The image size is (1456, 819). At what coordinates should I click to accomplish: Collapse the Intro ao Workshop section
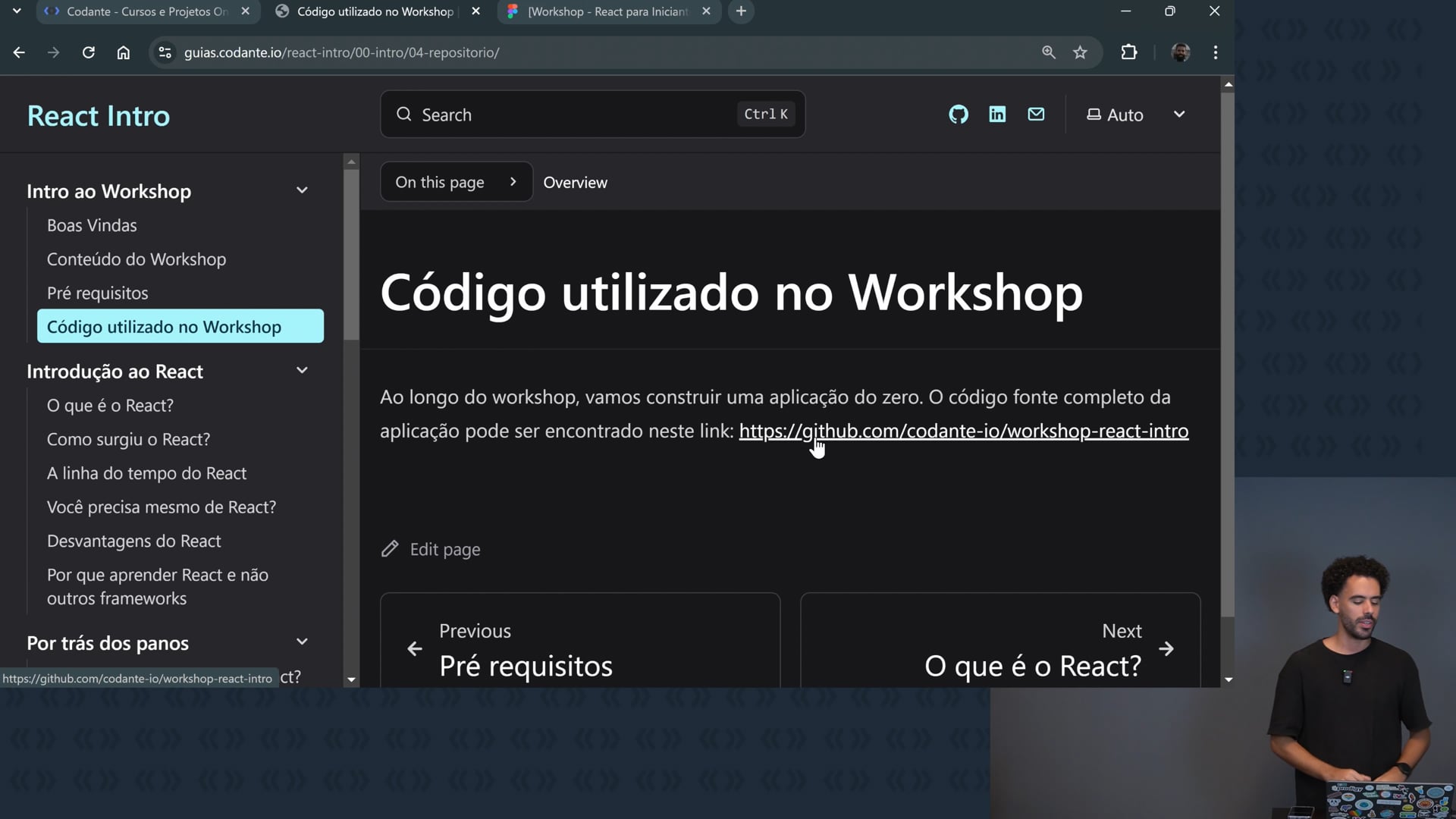[x=302, y=190]
